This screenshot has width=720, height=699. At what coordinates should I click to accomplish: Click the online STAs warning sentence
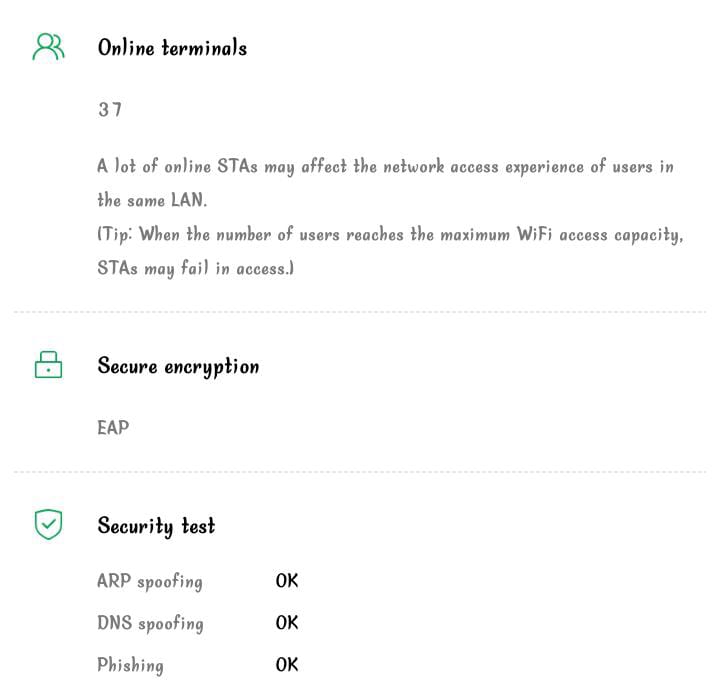pos(385,166)
